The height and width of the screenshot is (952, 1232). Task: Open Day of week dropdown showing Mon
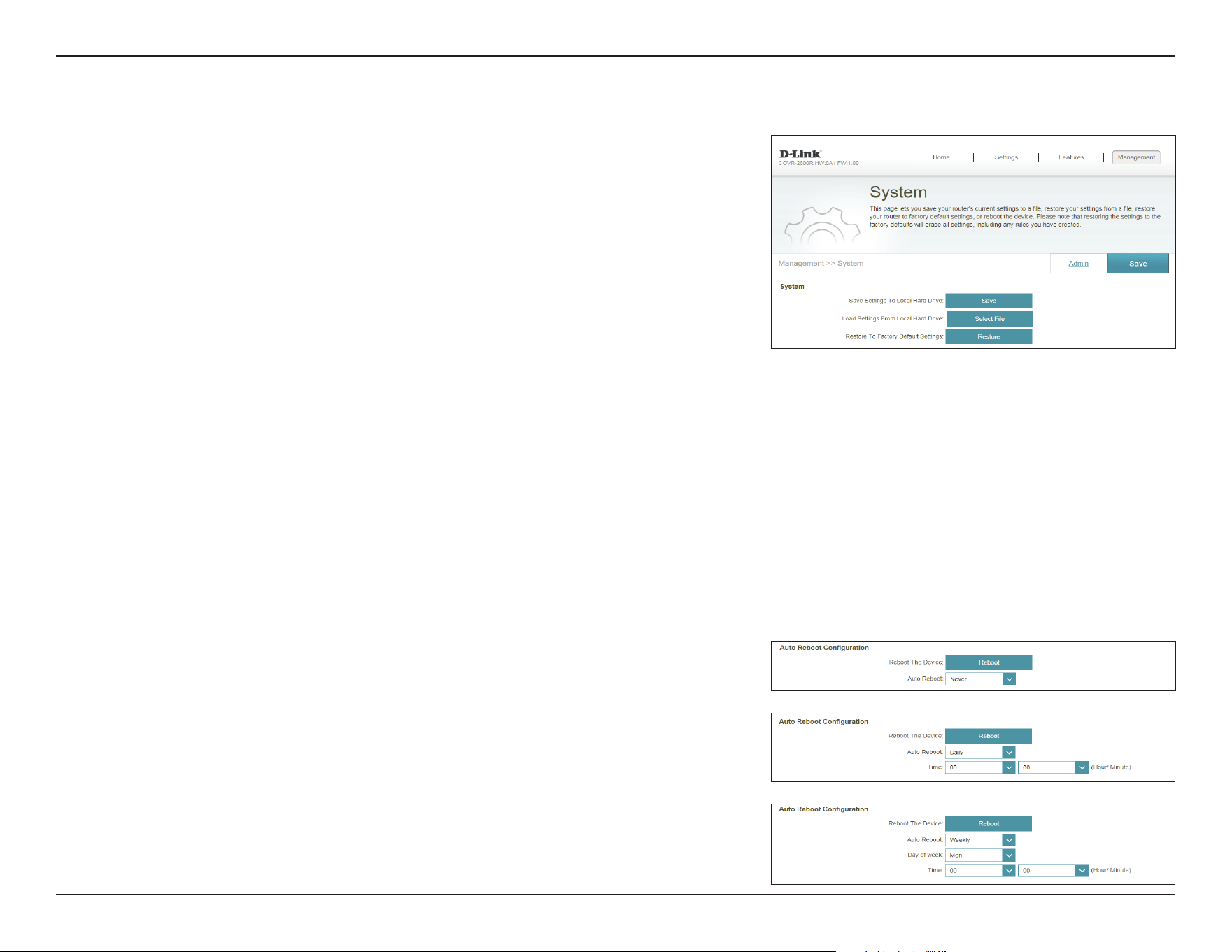(x=980, y=855)
